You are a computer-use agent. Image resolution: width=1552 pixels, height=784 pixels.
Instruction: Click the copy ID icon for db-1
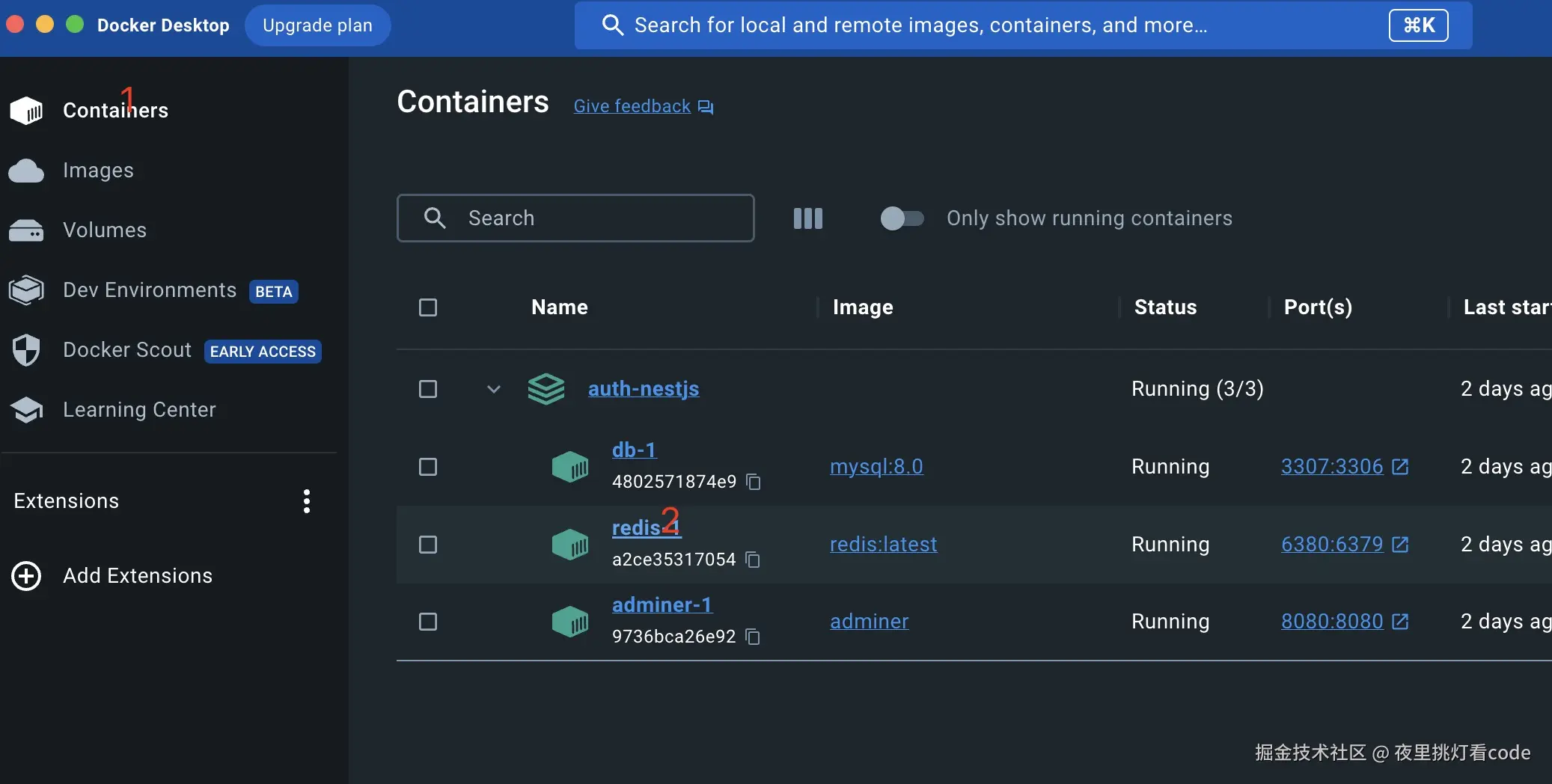point(754,482)
